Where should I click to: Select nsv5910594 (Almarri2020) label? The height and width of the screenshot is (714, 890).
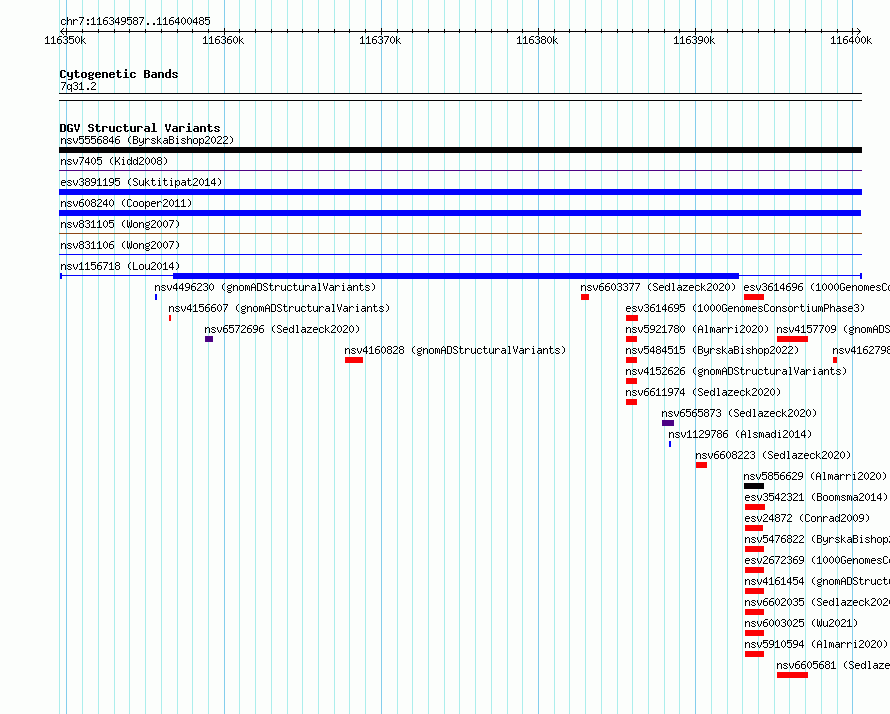816,644
